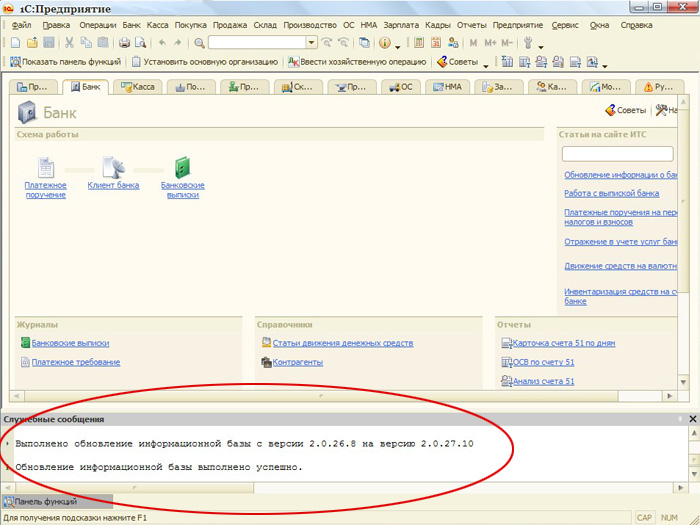This screenshot has width=700, height=525.
Task: Click the wrench settings icon
Action: tap(528, 43)
